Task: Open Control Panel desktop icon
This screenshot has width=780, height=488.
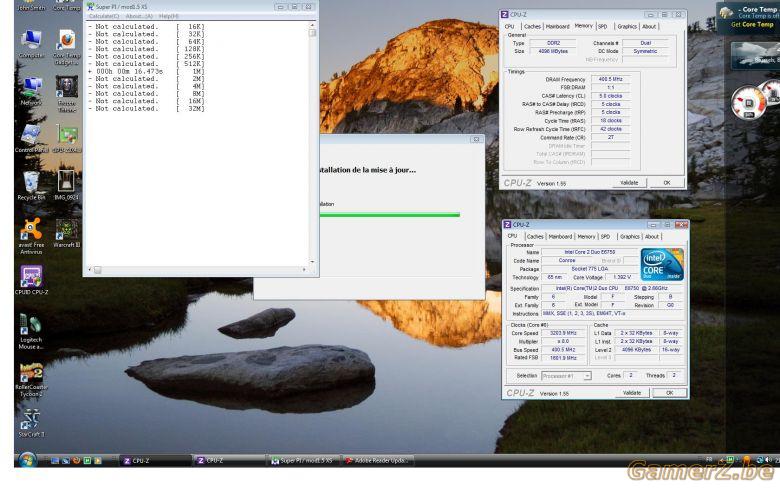Action: click(x=31, y=138)
